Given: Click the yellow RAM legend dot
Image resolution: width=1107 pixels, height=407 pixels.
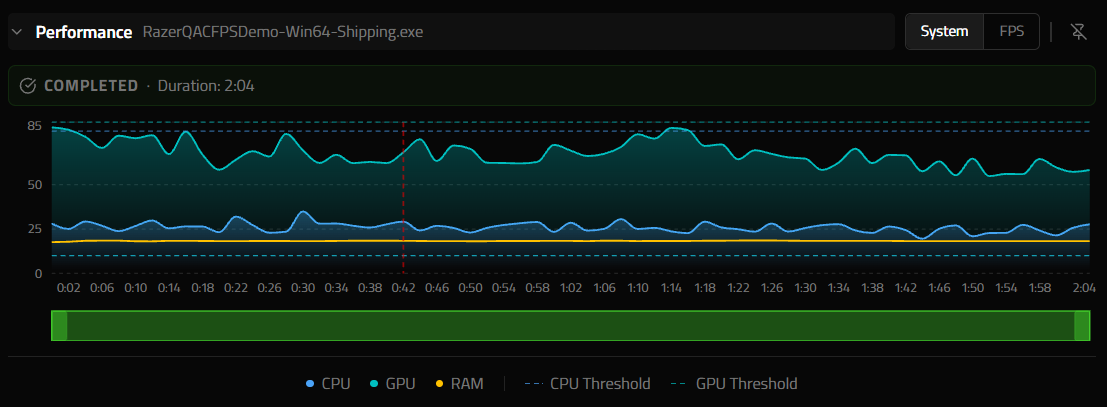Looking at the screenshot, I should click(x=440, y=384).
